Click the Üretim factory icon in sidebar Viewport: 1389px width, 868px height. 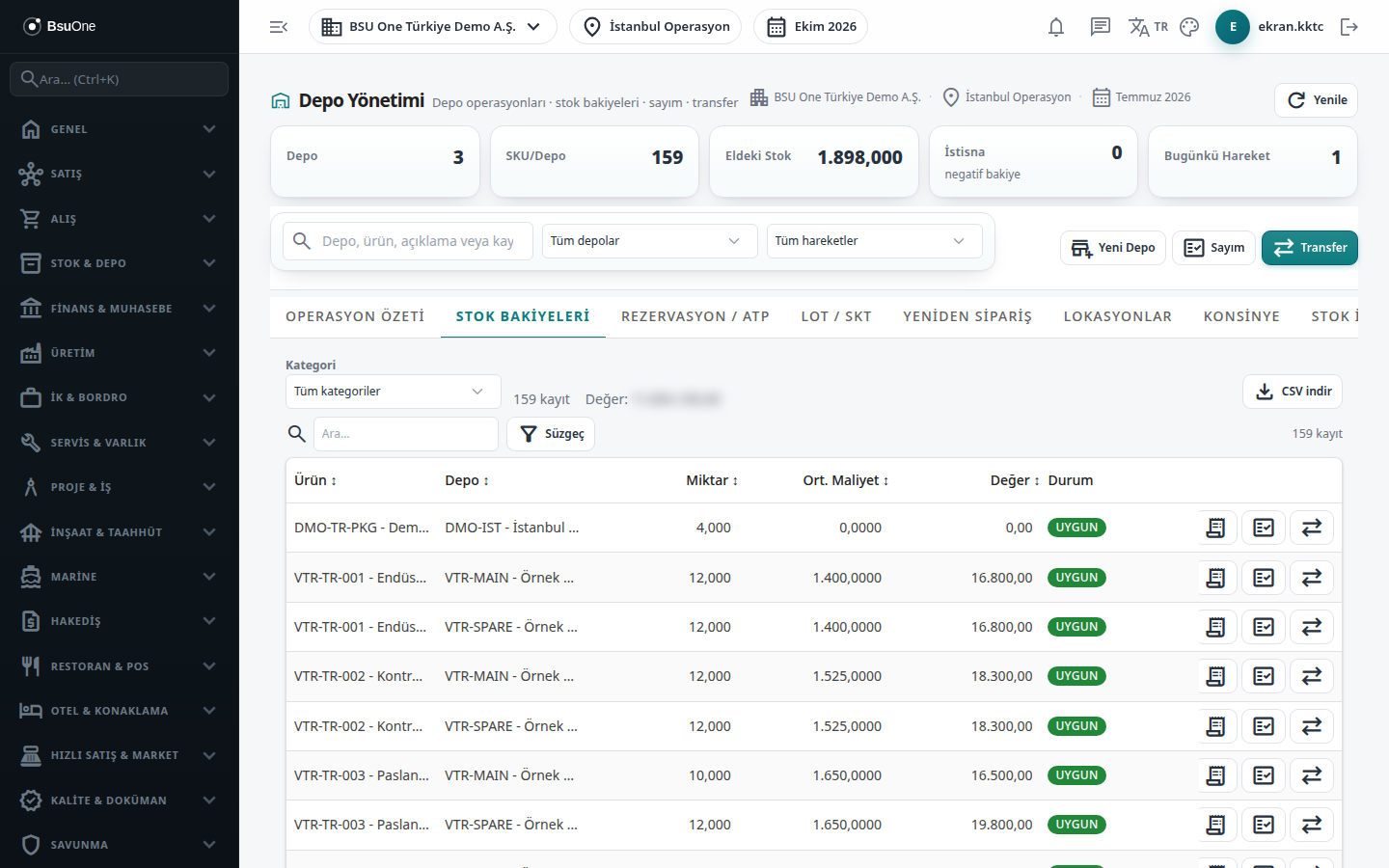click(x=31, y=353)
